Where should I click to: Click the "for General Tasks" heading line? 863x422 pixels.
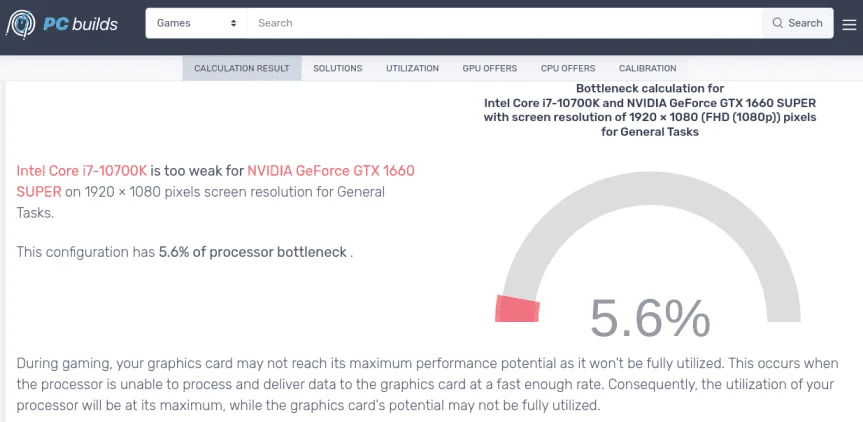(x=650, y=131)
